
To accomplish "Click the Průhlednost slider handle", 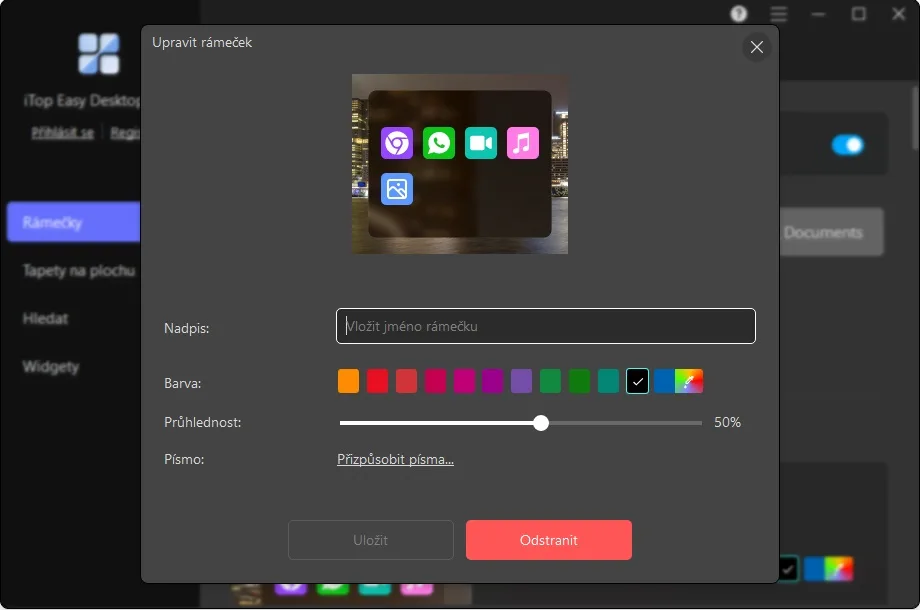I will coord(541,423).
